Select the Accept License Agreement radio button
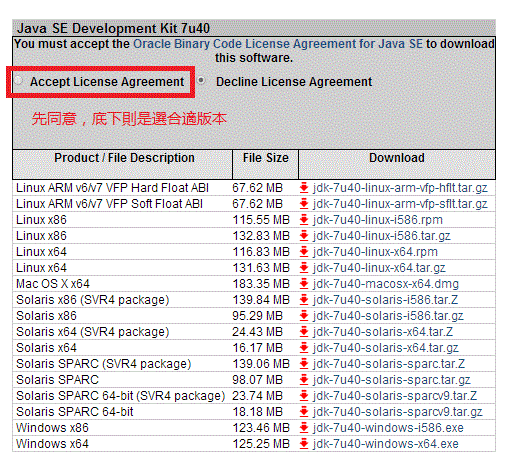This screenshot has height=457, width=506. click(18, 80)
